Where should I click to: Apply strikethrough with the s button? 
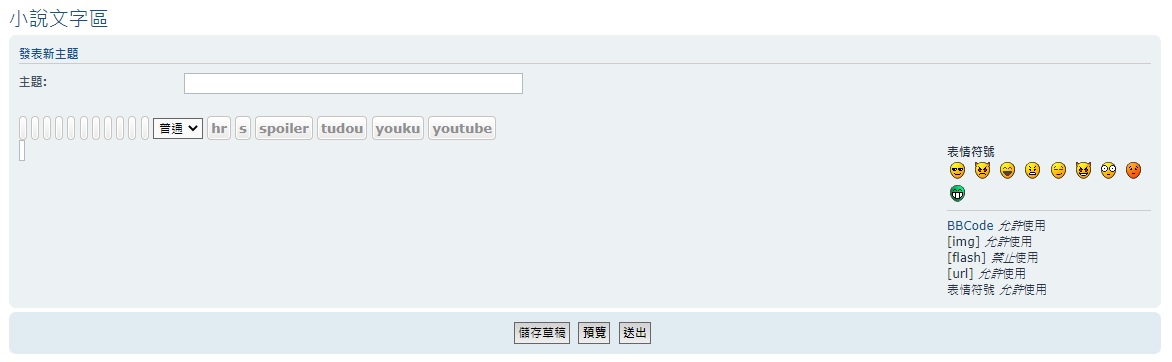(243, 129)
